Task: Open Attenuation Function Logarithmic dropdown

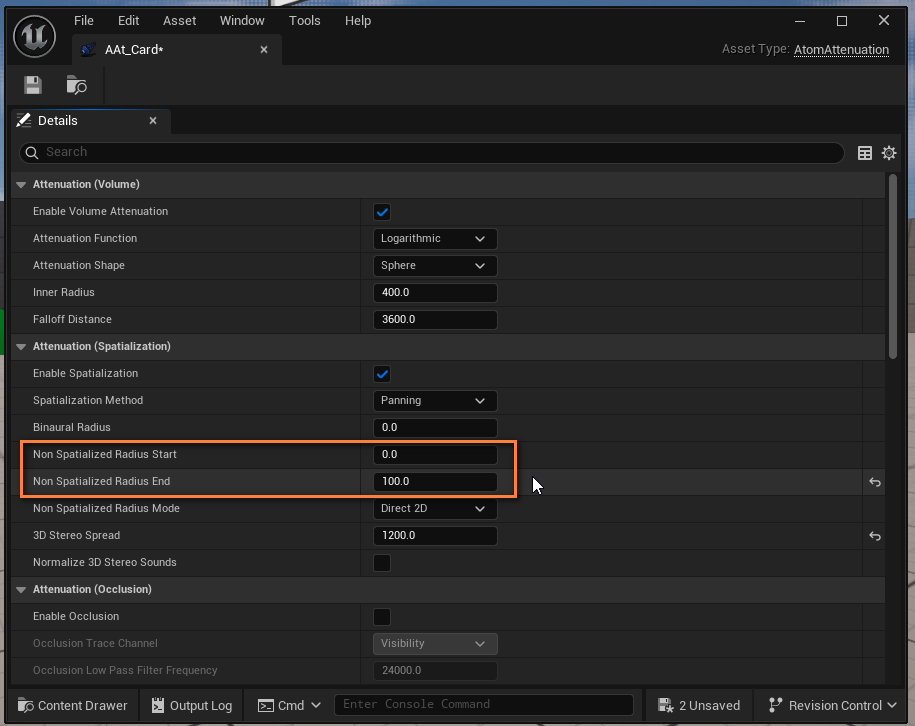Action: 435,239
